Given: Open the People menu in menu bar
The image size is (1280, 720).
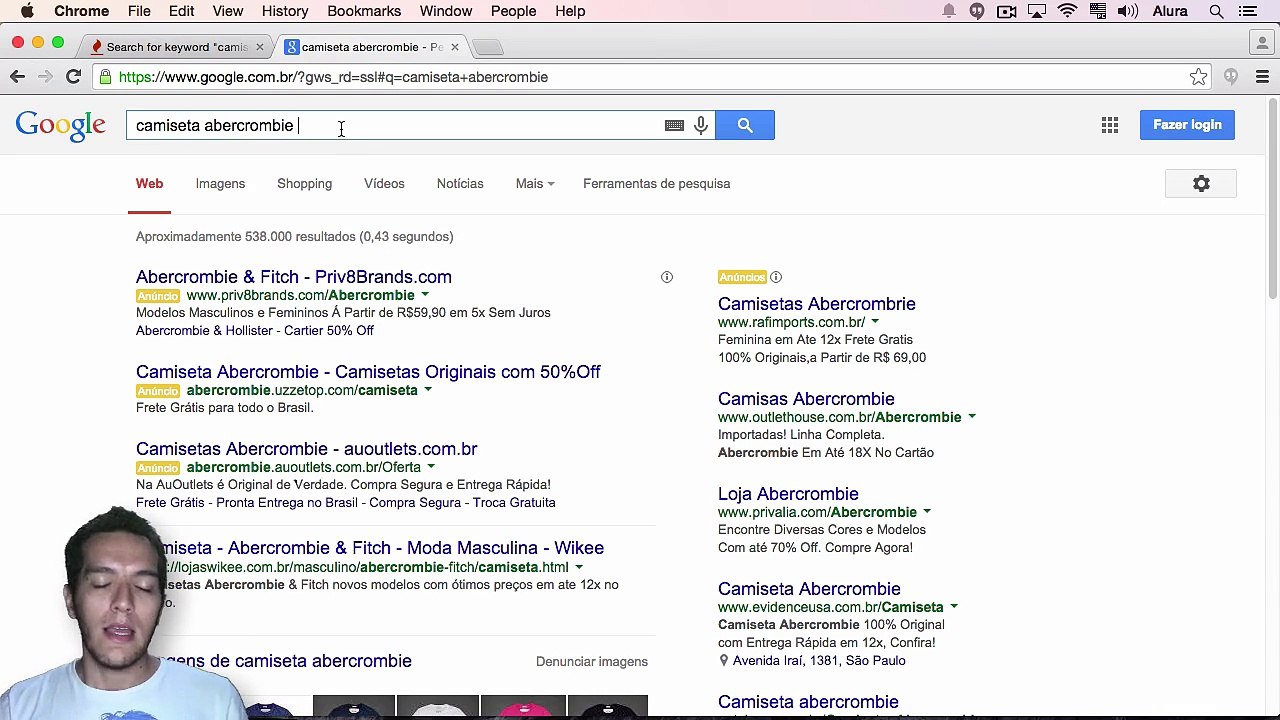Looking at the screenshot, I should [x=514, y=11].
